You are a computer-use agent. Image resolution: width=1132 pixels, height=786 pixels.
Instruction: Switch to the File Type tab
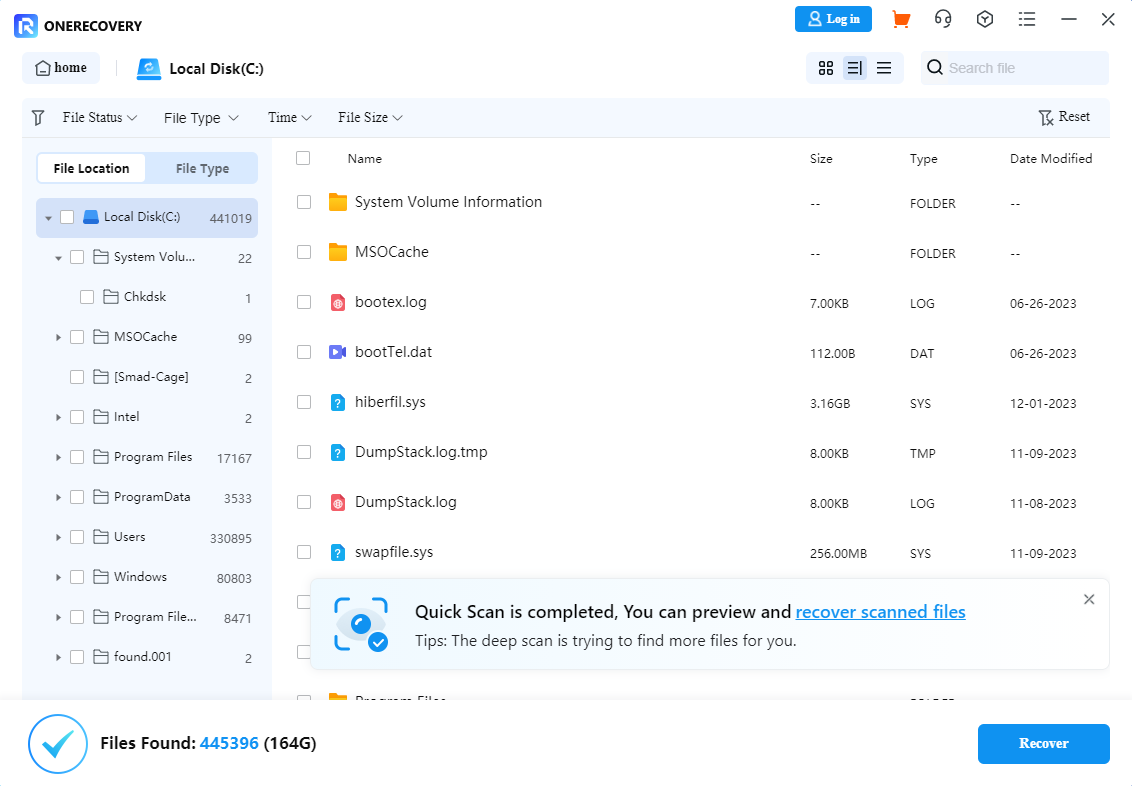(x=203, y=168)
